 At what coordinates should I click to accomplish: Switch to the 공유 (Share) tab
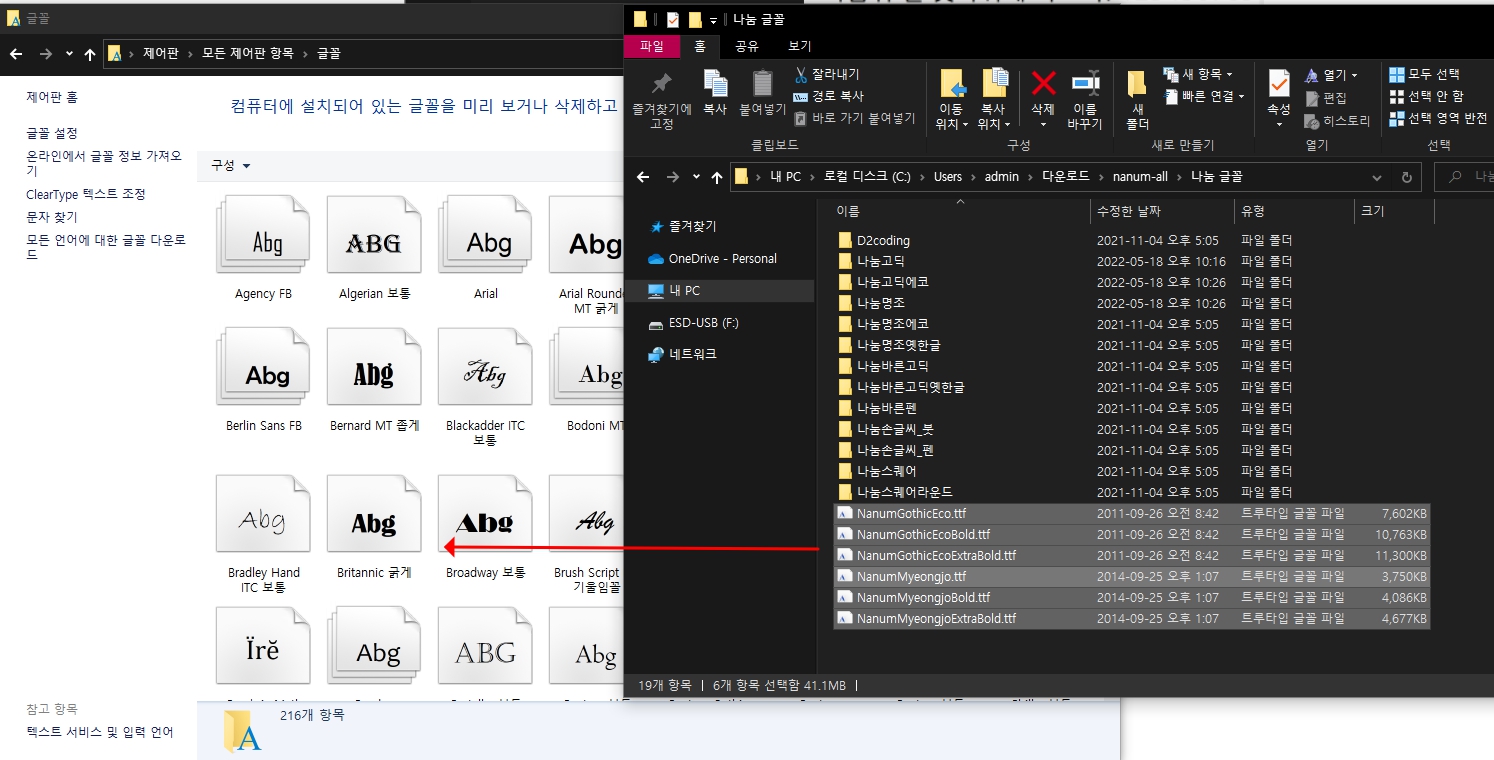pyautogui.click(x=746, y=46)
